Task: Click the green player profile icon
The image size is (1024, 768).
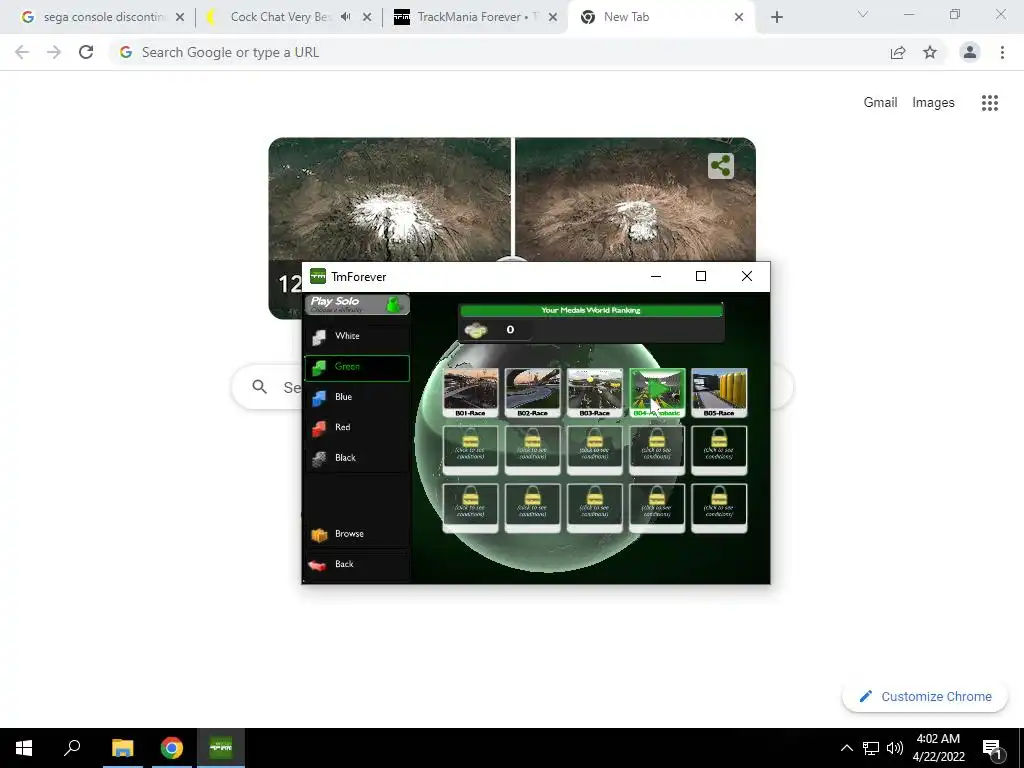Action: [x=392, y=304]
